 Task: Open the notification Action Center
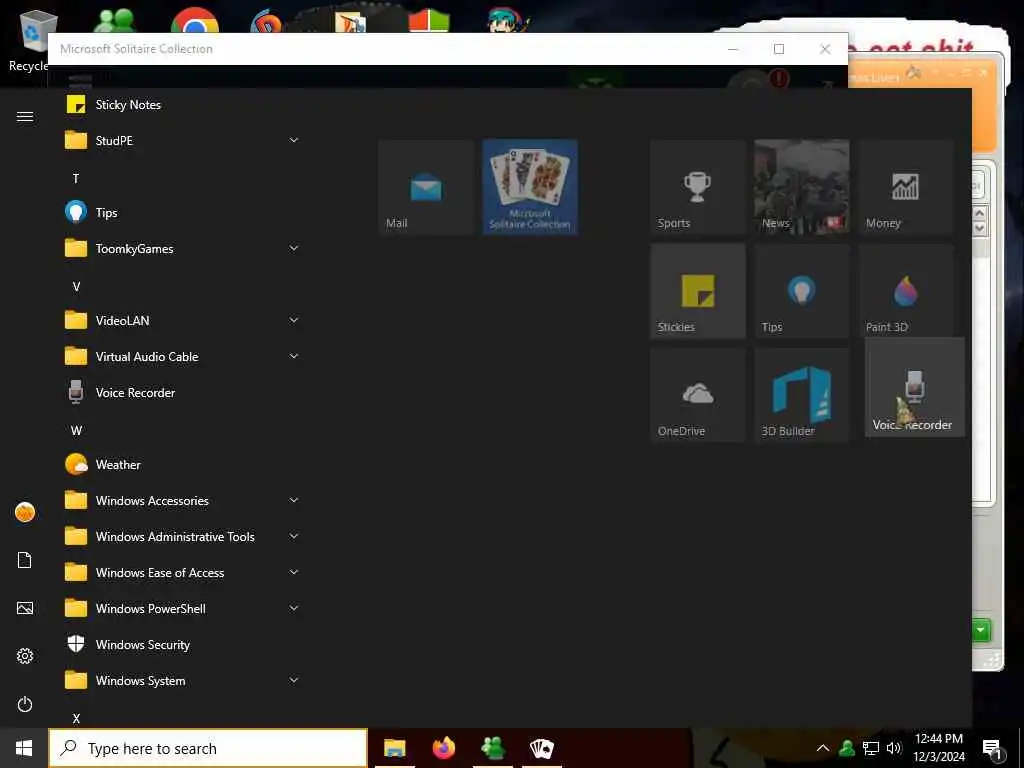tap(992, 749)
